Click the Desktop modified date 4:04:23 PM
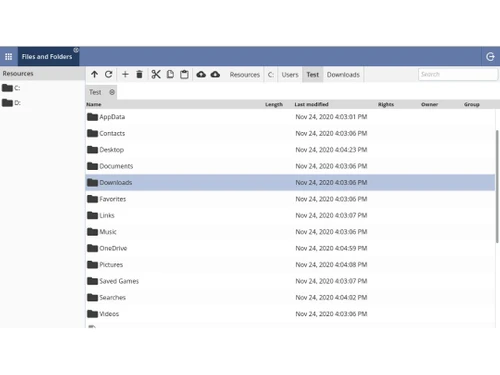Screen dimensions: 500x375 pyautogui.click(x=331, y=150)
